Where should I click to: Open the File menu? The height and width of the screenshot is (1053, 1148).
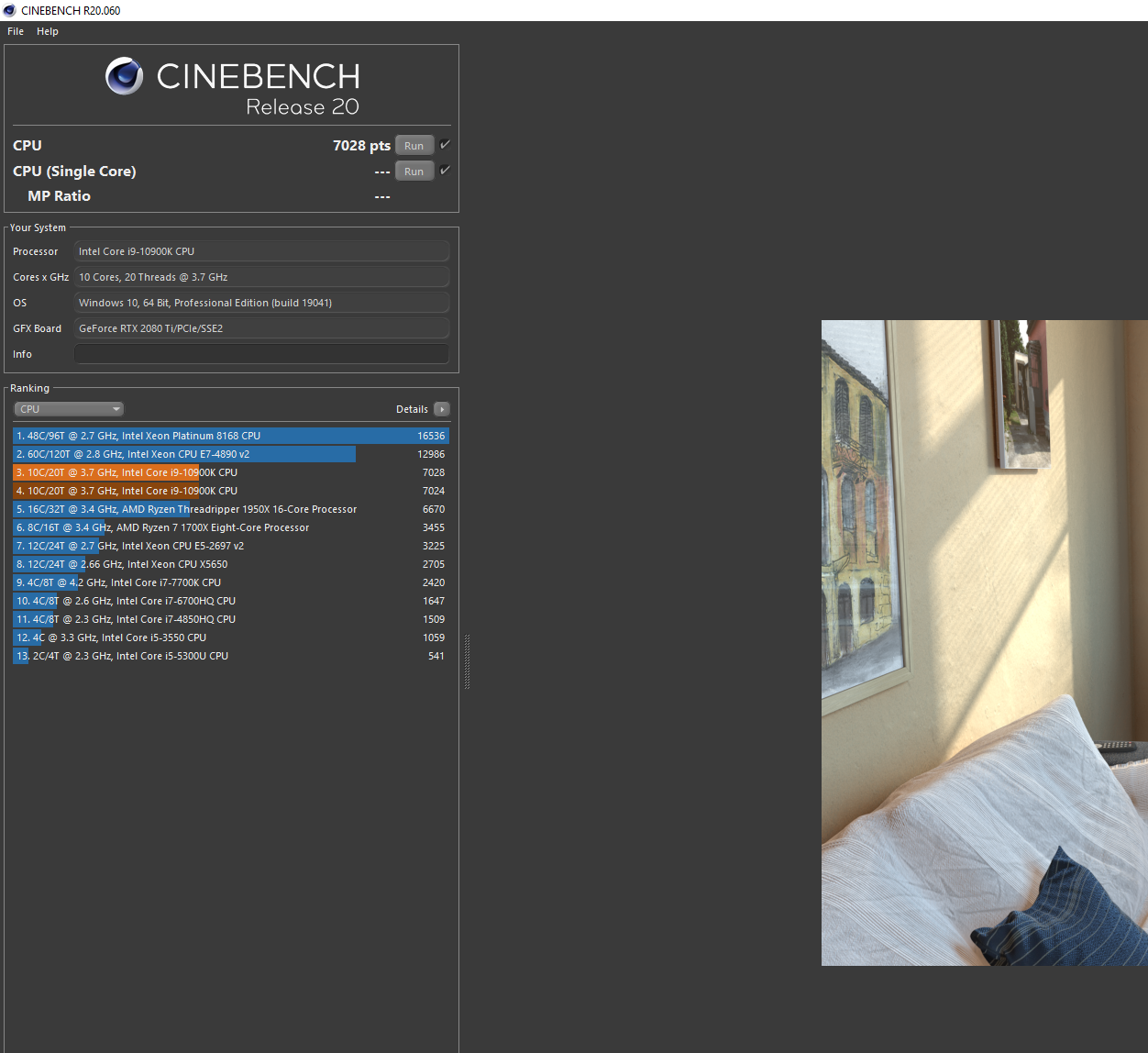pos(16,31)
